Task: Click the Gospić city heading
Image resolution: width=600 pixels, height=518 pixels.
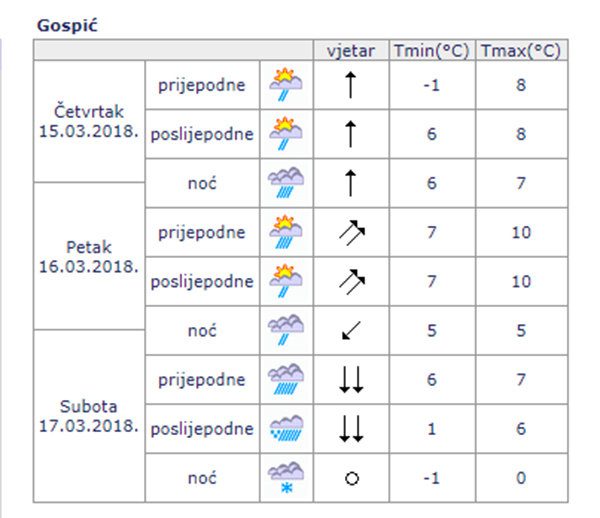Action: (x=63, y=22)
